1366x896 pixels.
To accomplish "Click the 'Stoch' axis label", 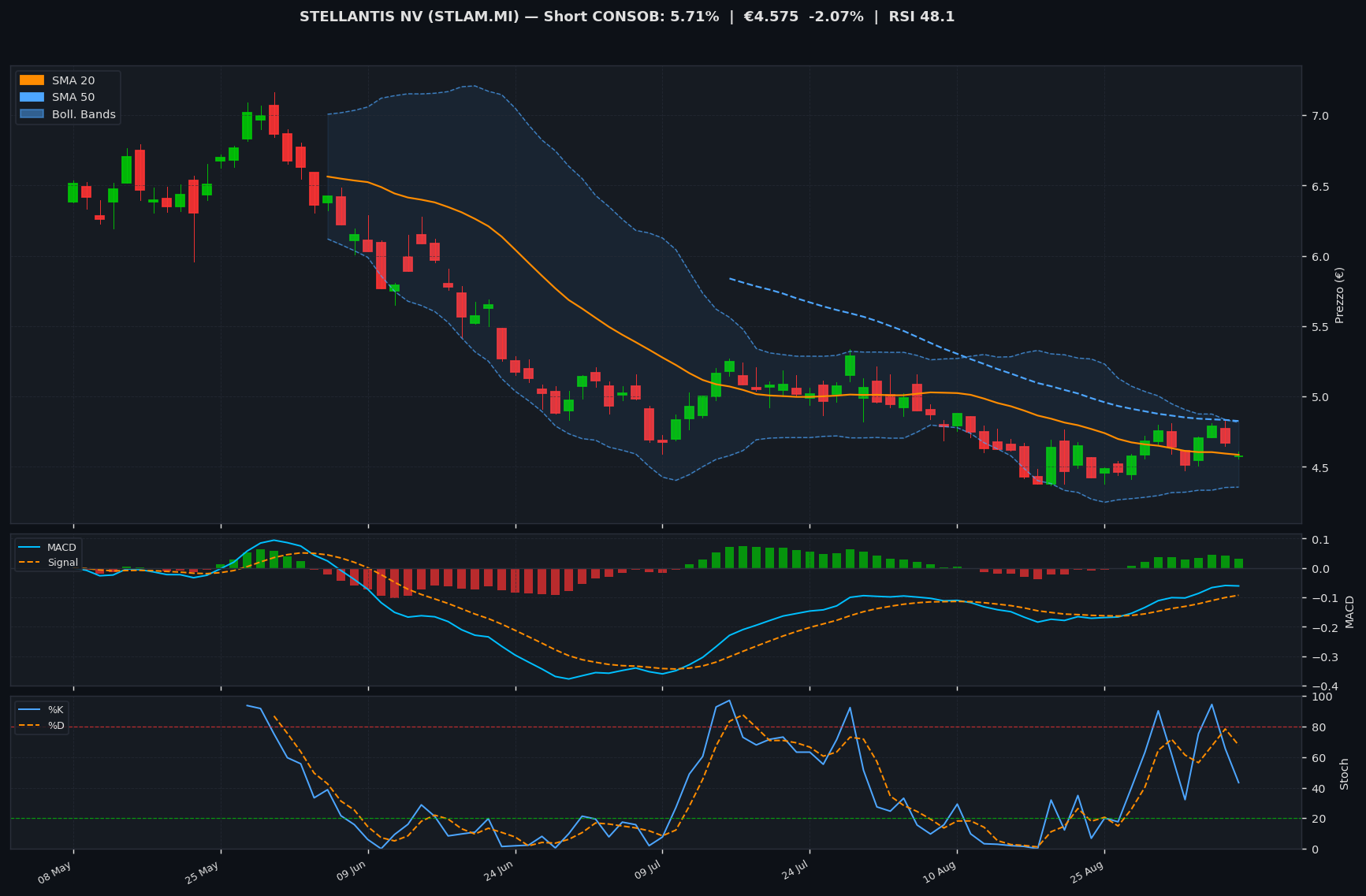I will (1345, 773).
